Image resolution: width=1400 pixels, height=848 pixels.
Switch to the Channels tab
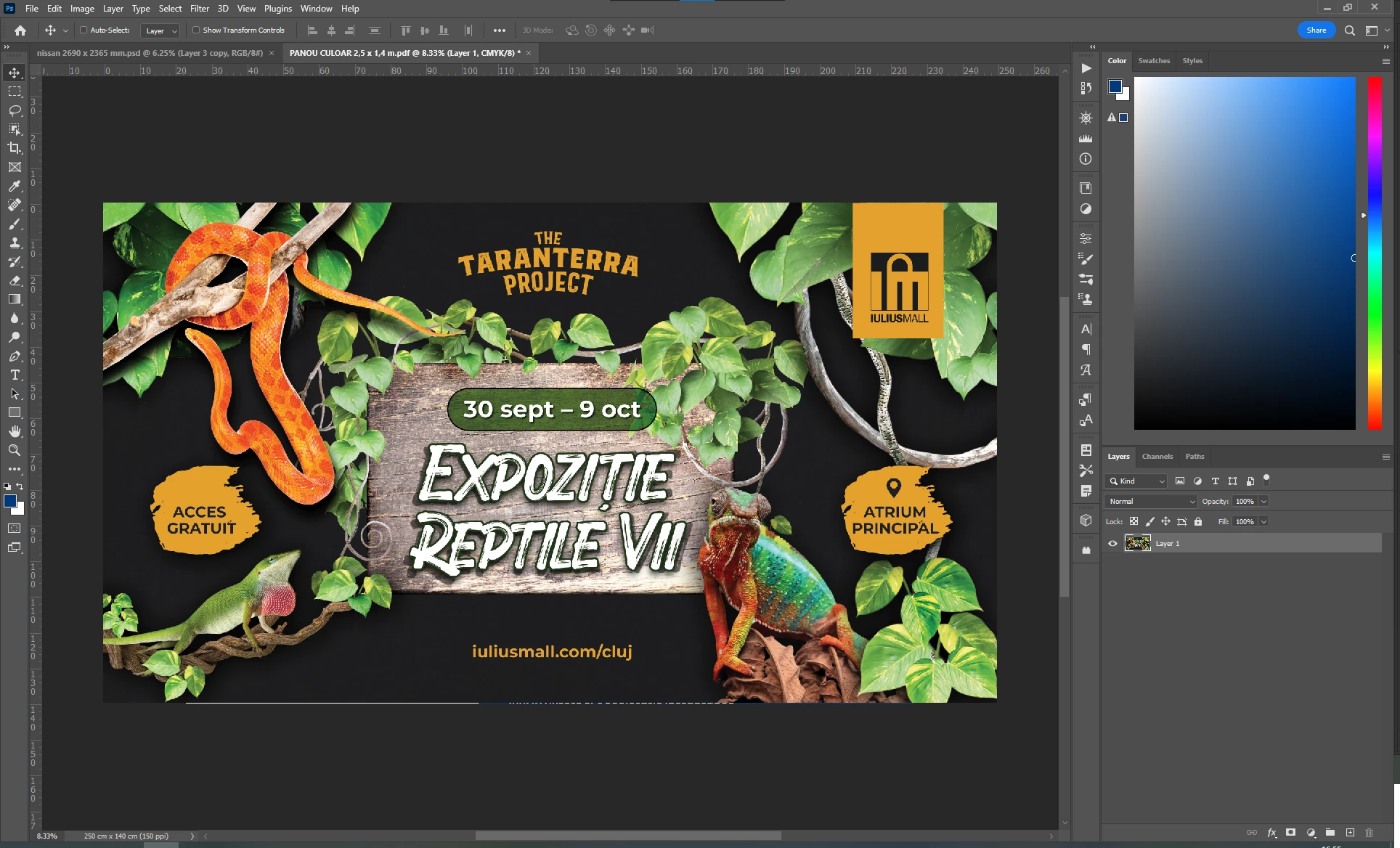pos(1157,457)
